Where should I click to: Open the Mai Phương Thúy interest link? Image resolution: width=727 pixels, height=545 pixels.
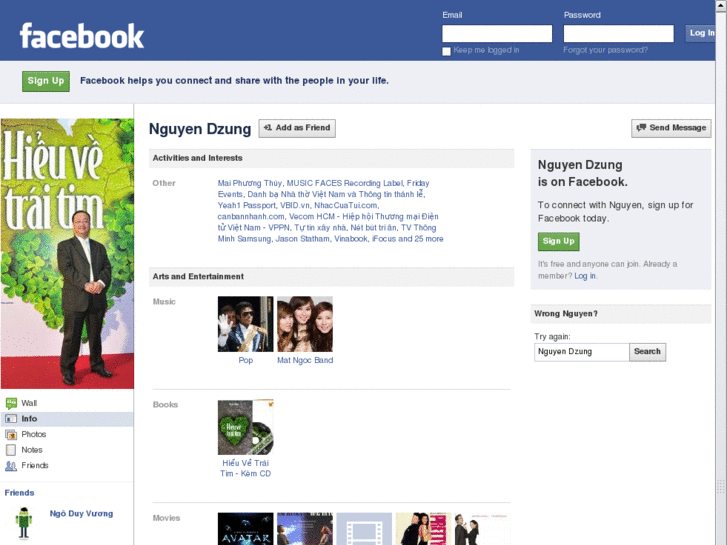pyautogui.click(x=250, y=183)
